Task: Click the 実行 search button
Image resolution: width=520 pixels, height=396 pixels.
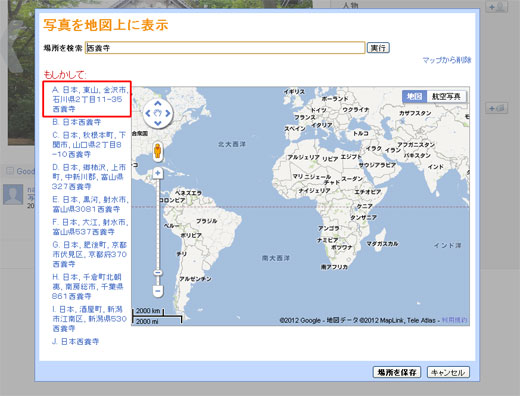Action: 378,48
